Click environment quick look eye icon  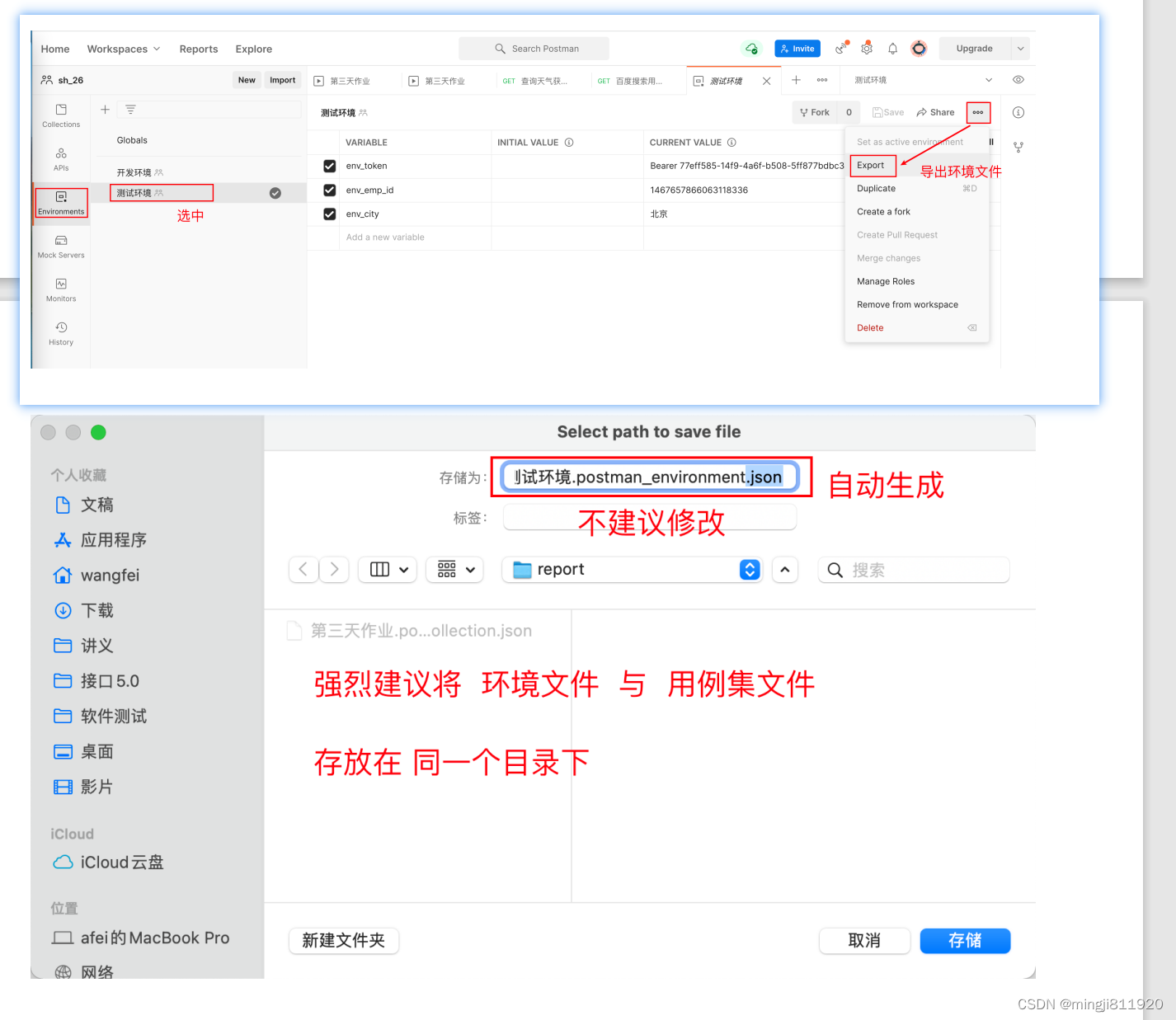point(1018,80)
